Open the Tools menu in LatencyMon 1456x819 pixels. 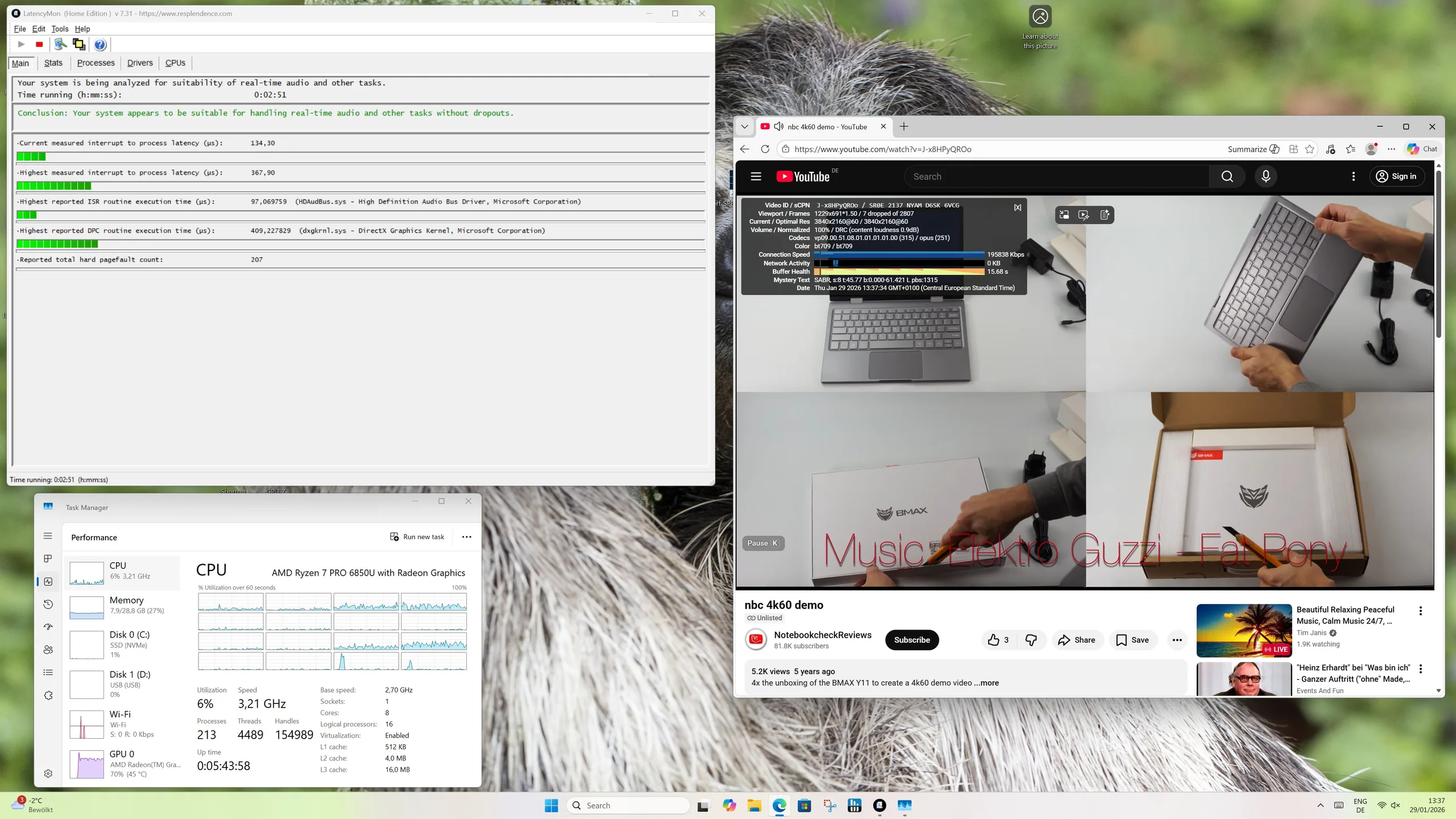pyautogui.click(x=60, y=29)
